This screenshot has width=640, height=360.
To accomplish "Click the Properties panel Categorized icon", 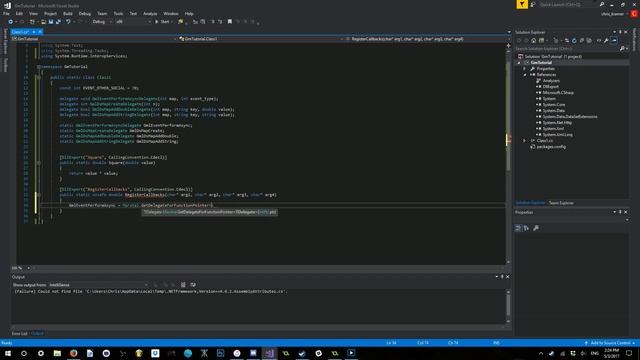I will (518, 228).
